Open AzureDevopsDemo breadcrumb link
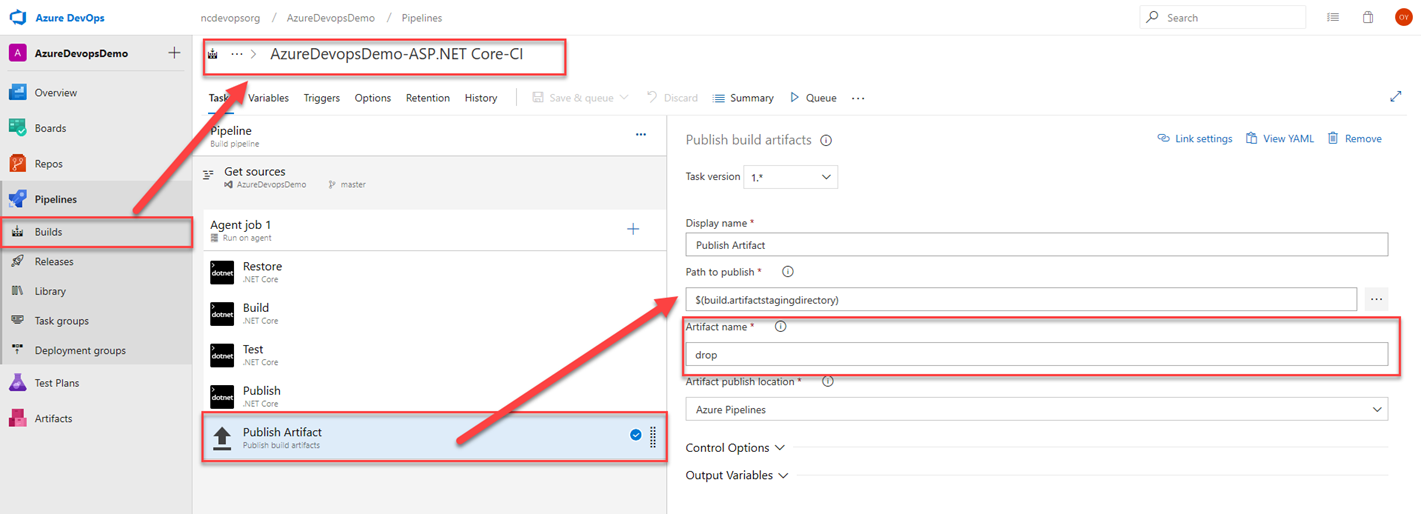 (331, 18)
